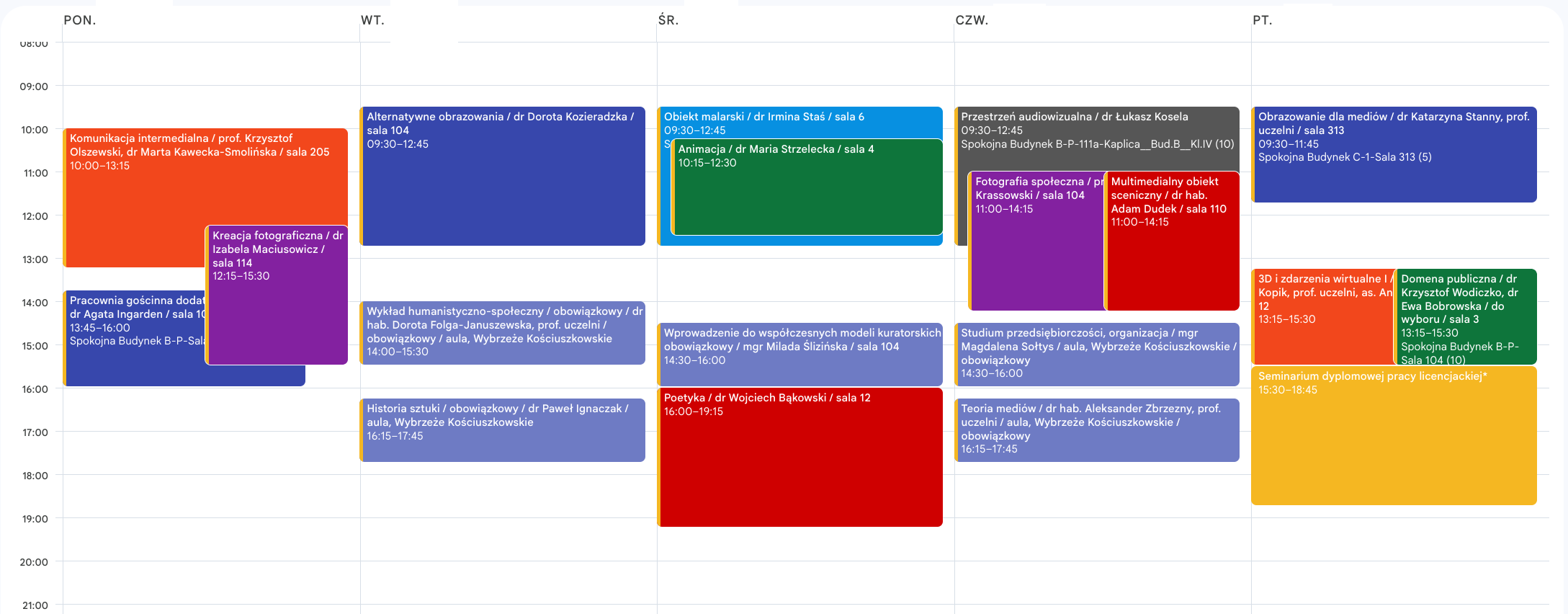This screenshot has width=1568, height=614.
Task: Select the red Poetyka event
Action: [799, 458]
